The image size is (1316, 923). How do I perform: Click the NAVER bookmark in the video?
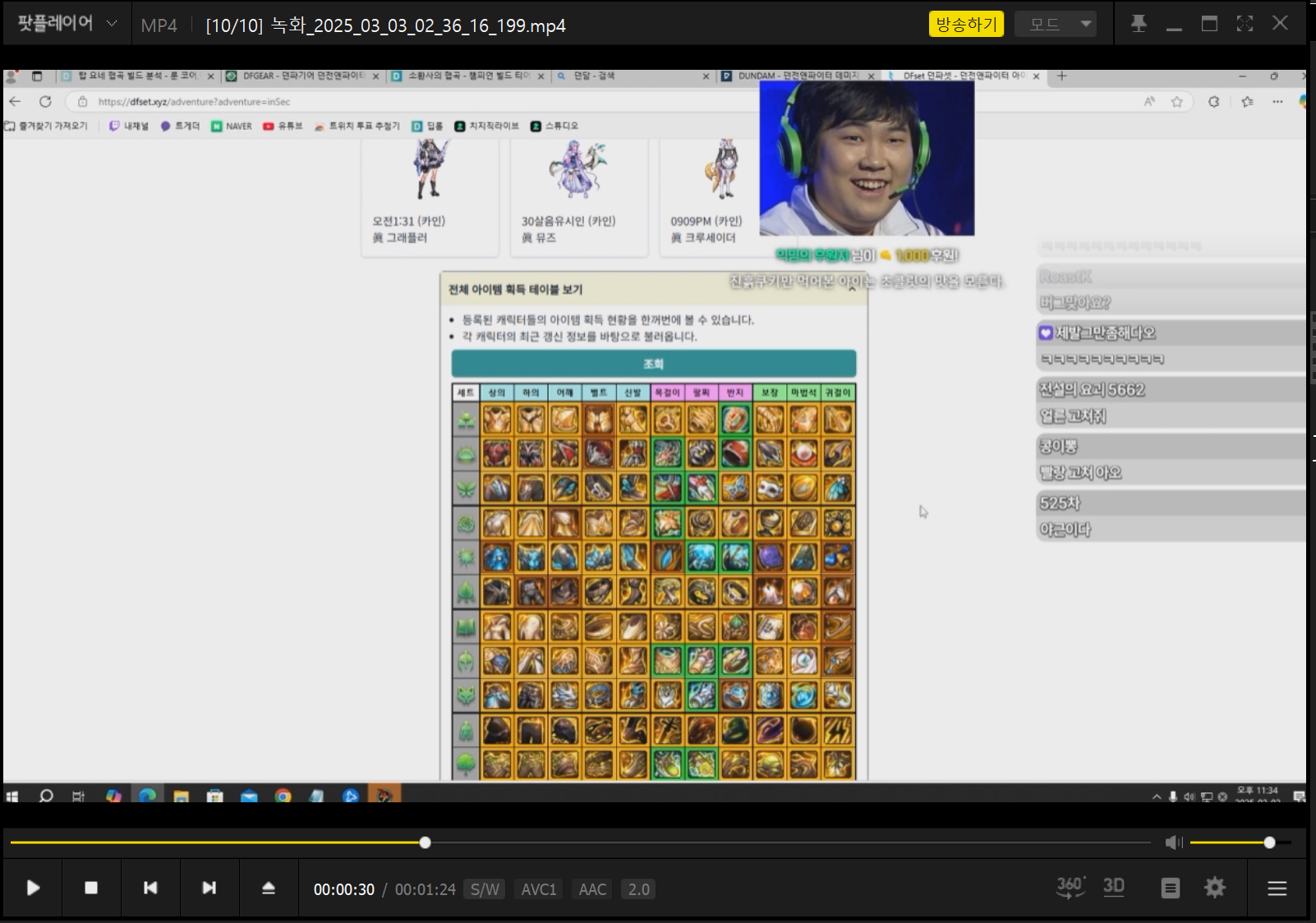[232, 126]
